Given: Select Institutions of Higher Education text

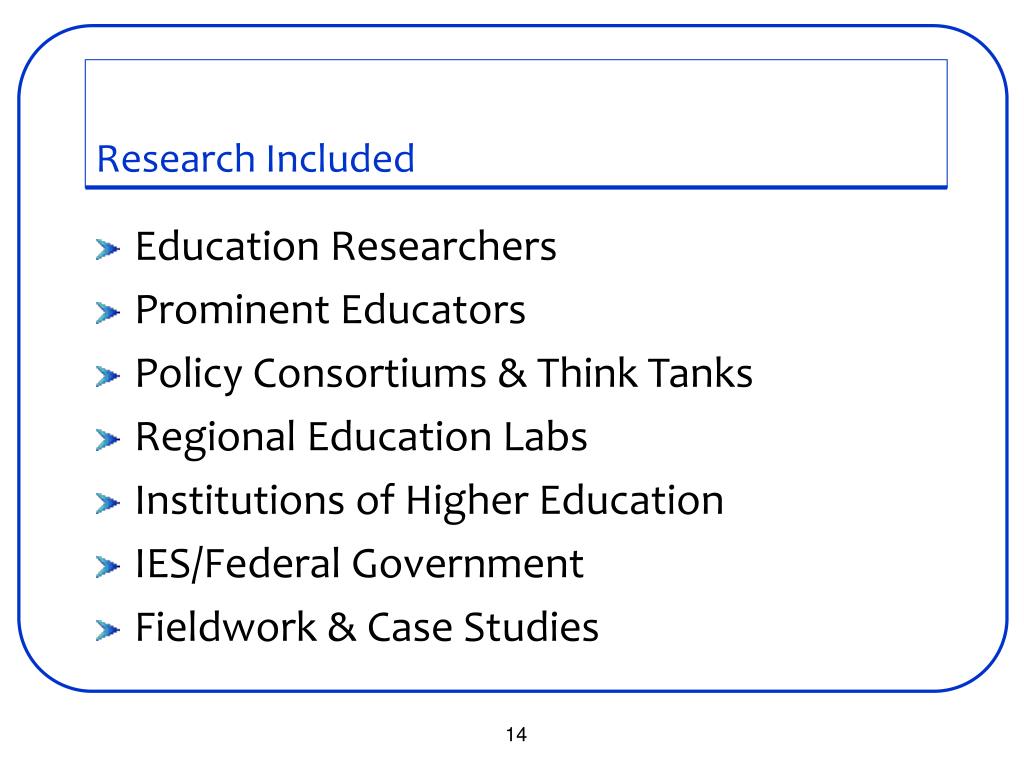Looking at the screenshot, I should (430, 502).
